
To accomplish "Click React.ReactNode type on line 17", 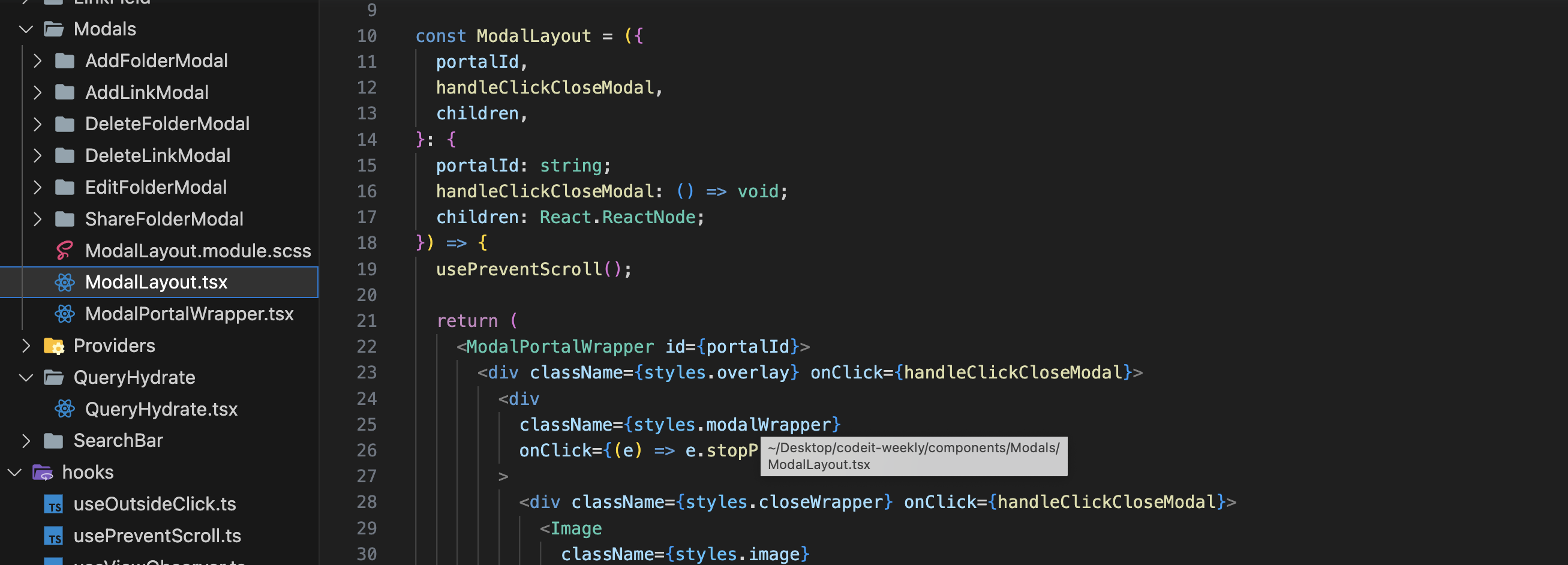I will (617, 217).
